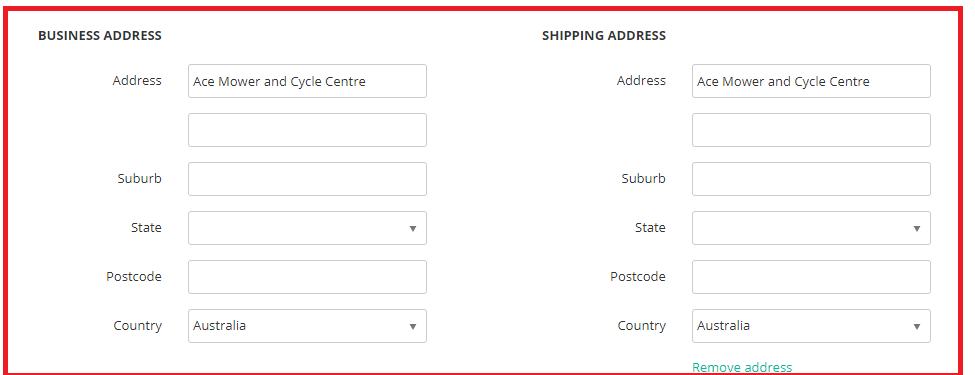Viewport: 975px width, 375px height.
Task: Expand the Shipping Address Country dropdown
Action: tap(811, 326)
